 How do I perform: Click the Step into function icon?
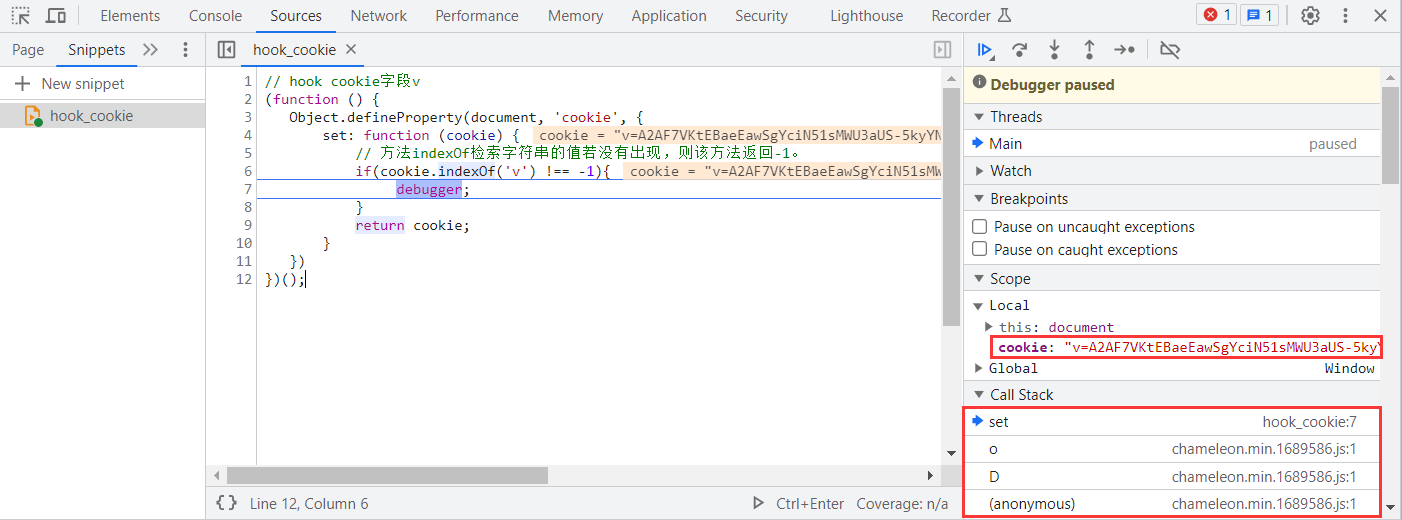1054,50
